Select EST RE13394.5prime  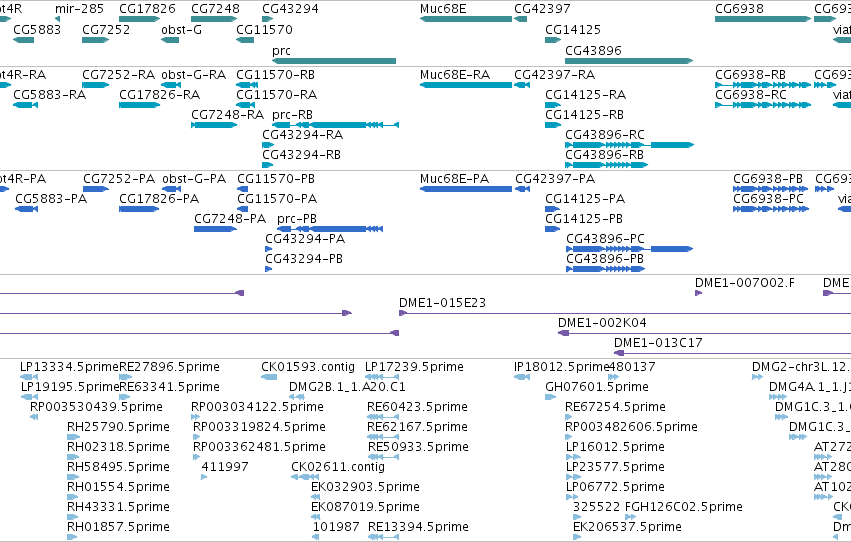click(x=383, y=537)
